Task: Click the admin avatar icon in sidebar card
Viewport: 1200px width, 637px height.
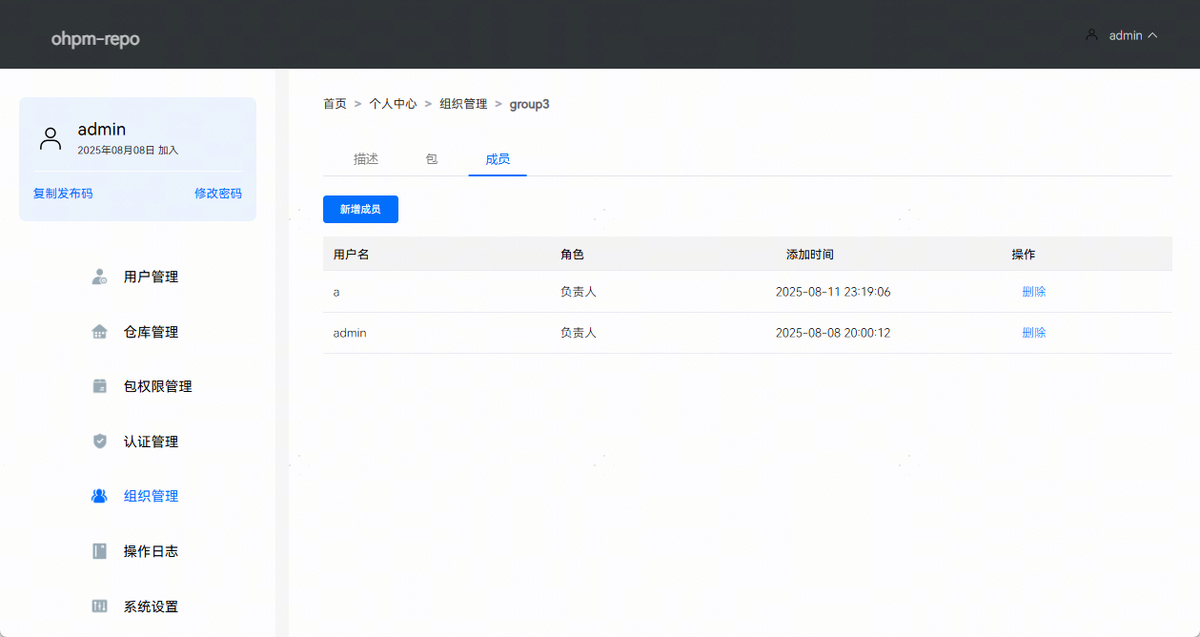Action: [x=50, y=138]
